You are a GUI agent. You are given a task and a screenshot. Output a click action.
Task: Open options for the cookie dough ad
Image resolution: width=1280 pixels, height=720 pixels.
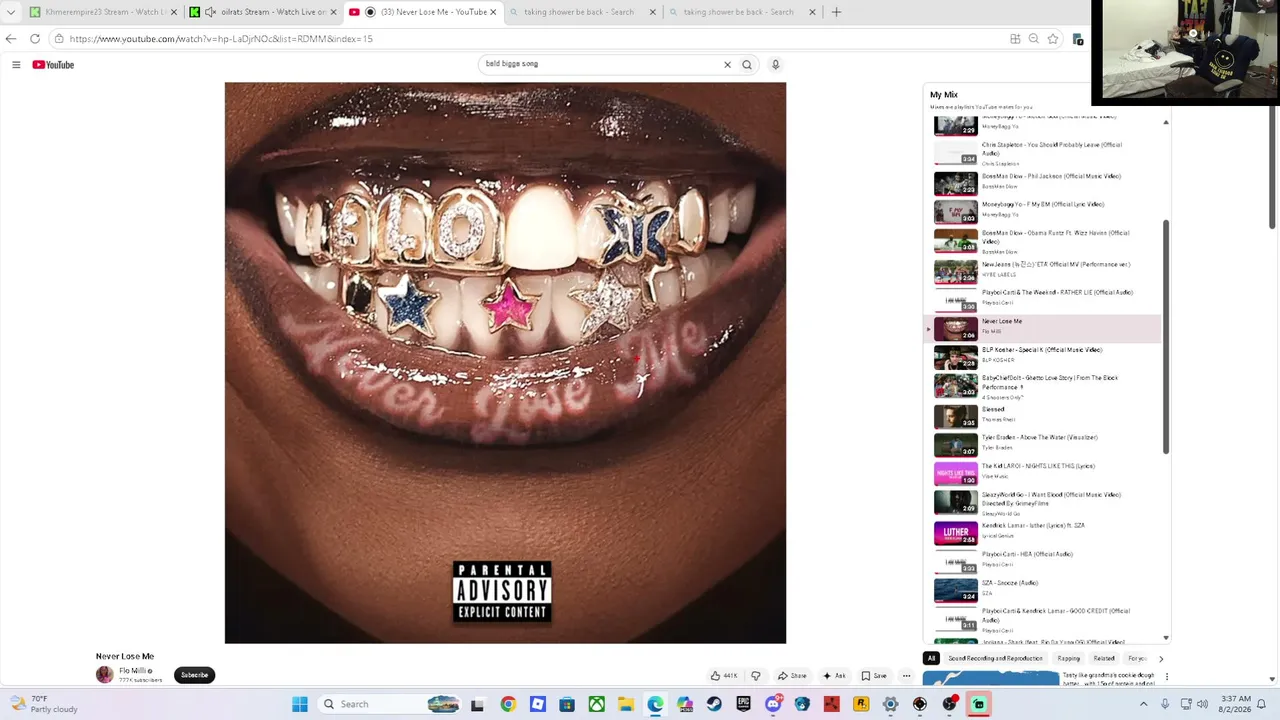1166,677
